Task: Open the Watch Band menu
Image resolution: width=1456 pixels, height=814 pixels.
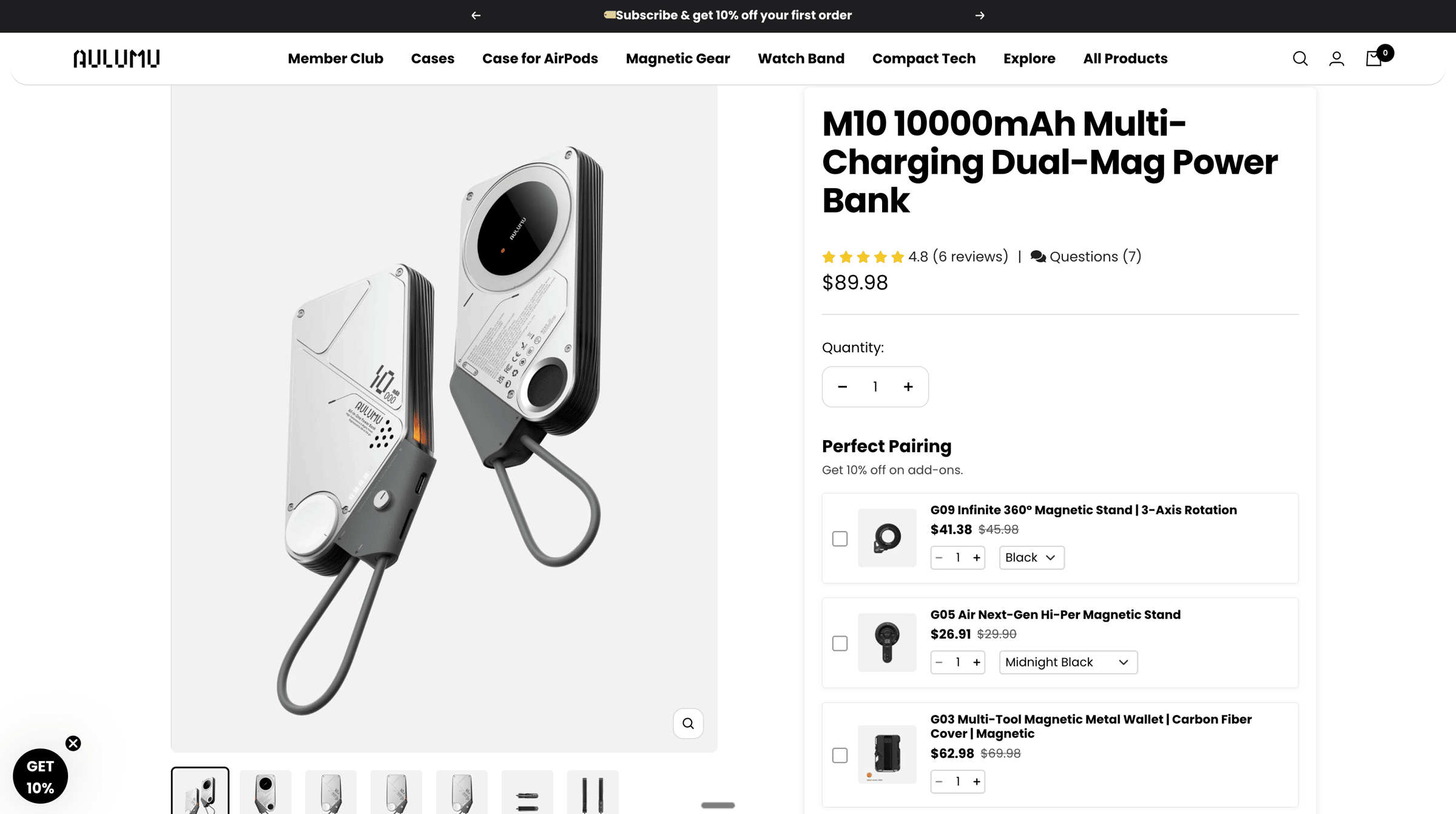Action: pos(801,59)
